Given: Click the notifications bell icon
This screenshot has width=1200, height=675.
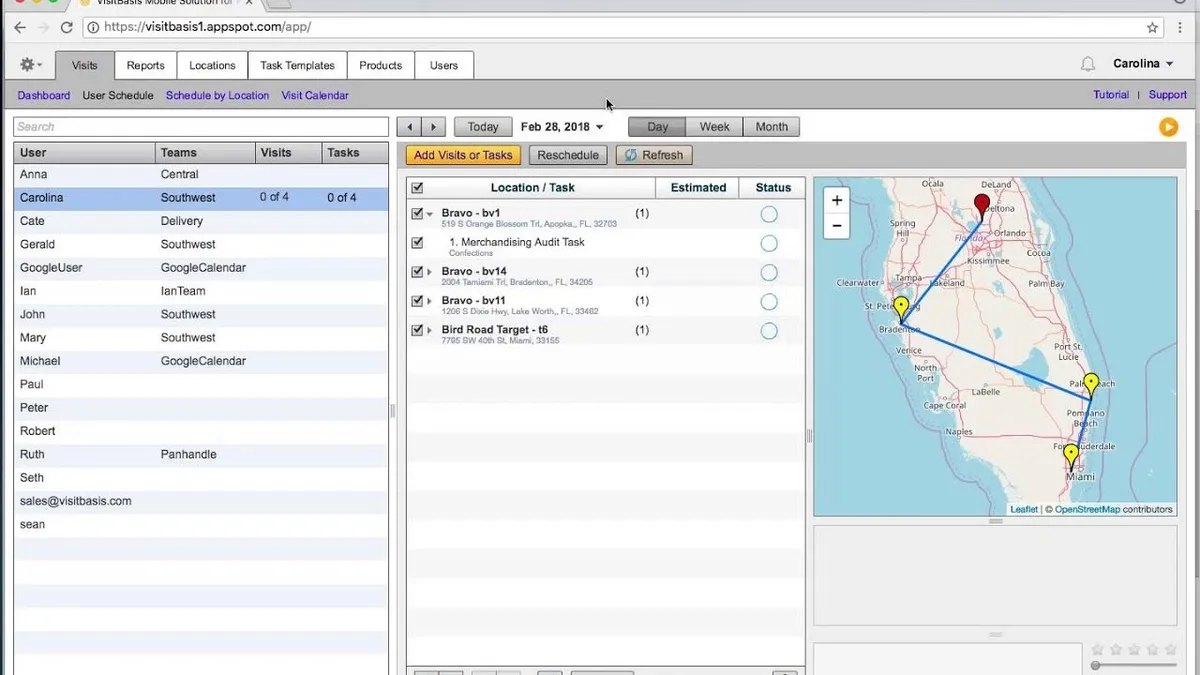Looking at the screenshot, I should coord(1087,64).
